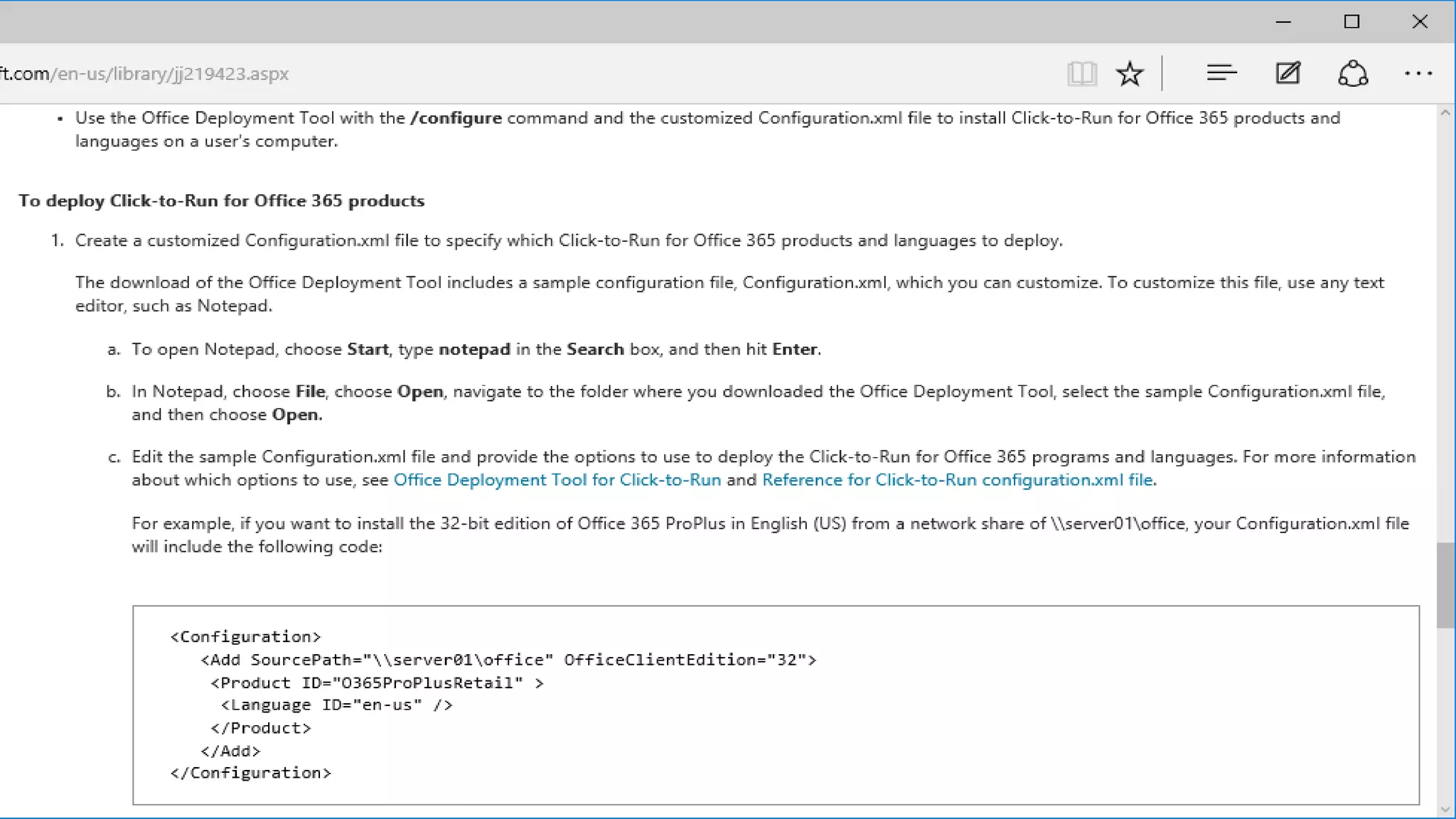Click the Share icon in toolbar
This screenshot has height=819, width=1456.
[1352, 73]
